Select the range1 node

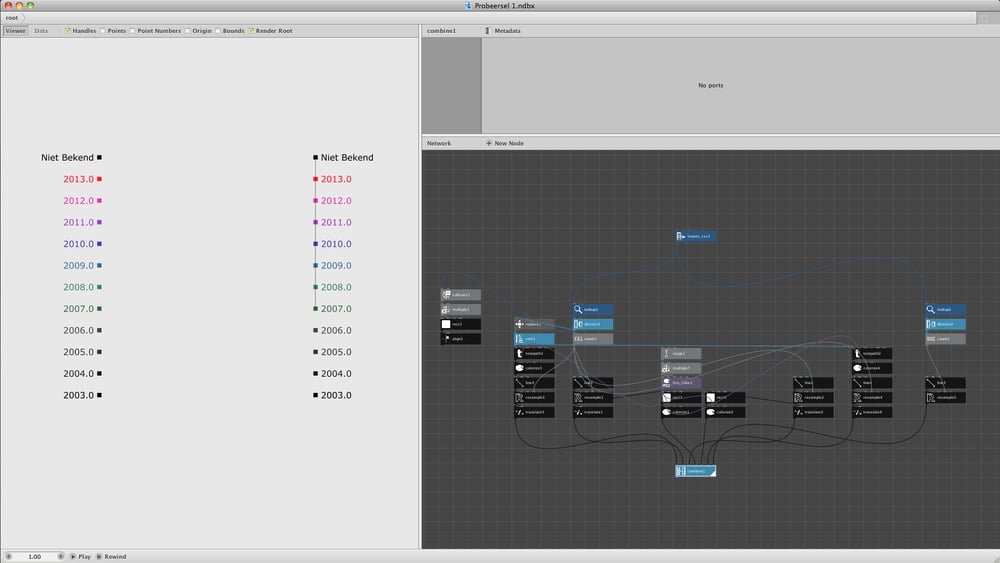[681, 353]
